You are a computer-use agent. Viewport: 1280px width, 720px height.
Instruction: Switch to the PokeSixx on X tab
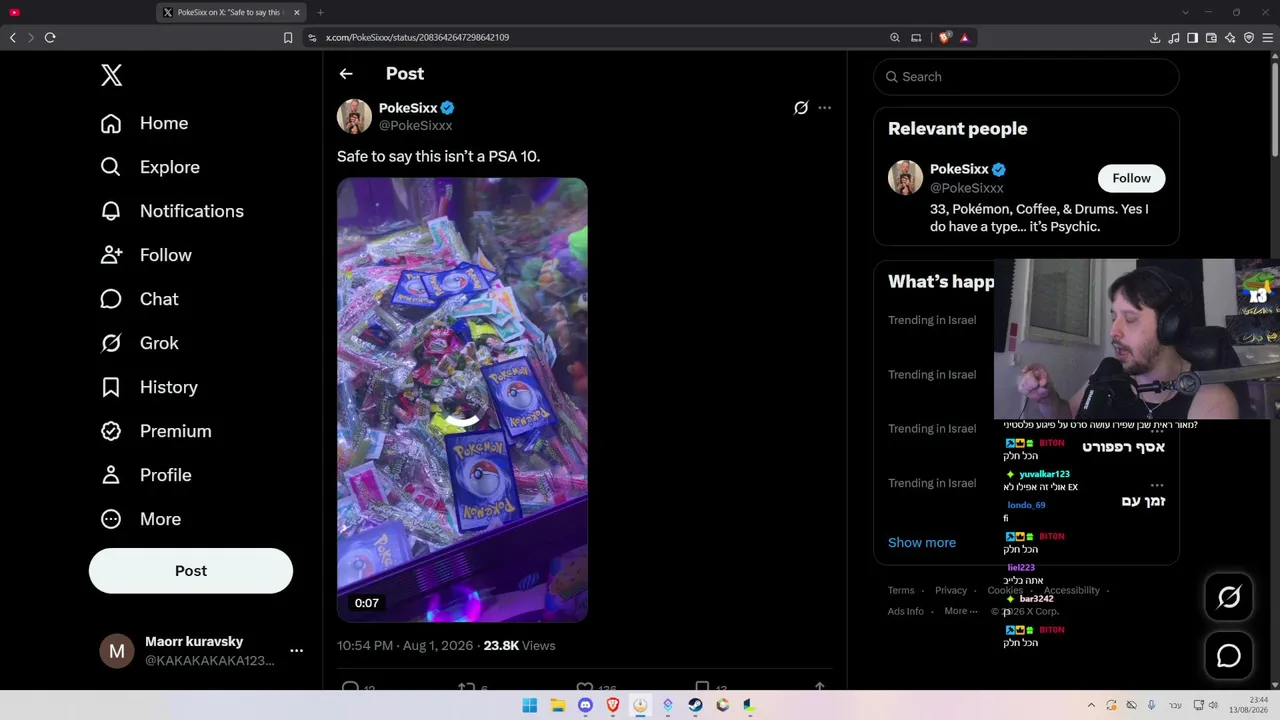click(x=231, y=13)
